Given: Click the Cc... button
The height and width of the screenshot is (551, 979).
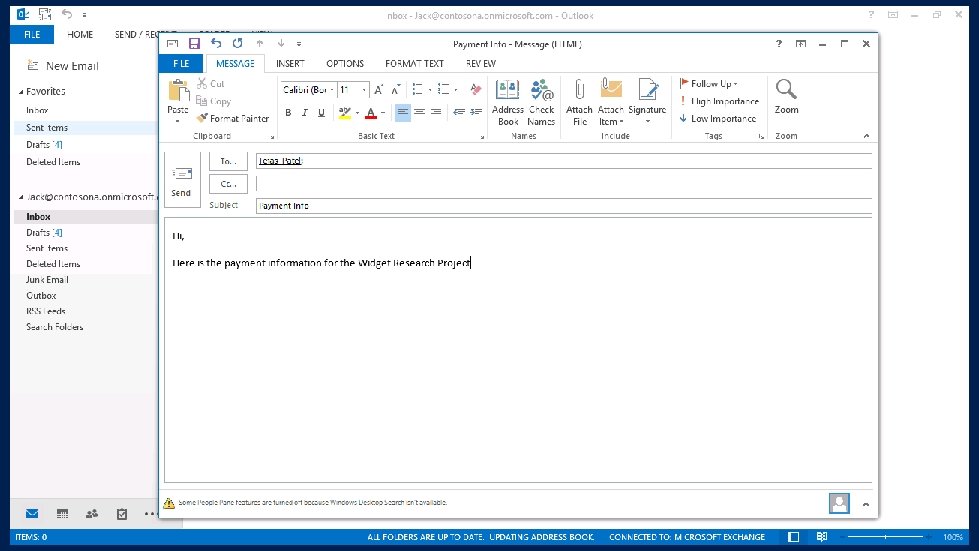Looking at the screenshot, I should tap(229, 184).
